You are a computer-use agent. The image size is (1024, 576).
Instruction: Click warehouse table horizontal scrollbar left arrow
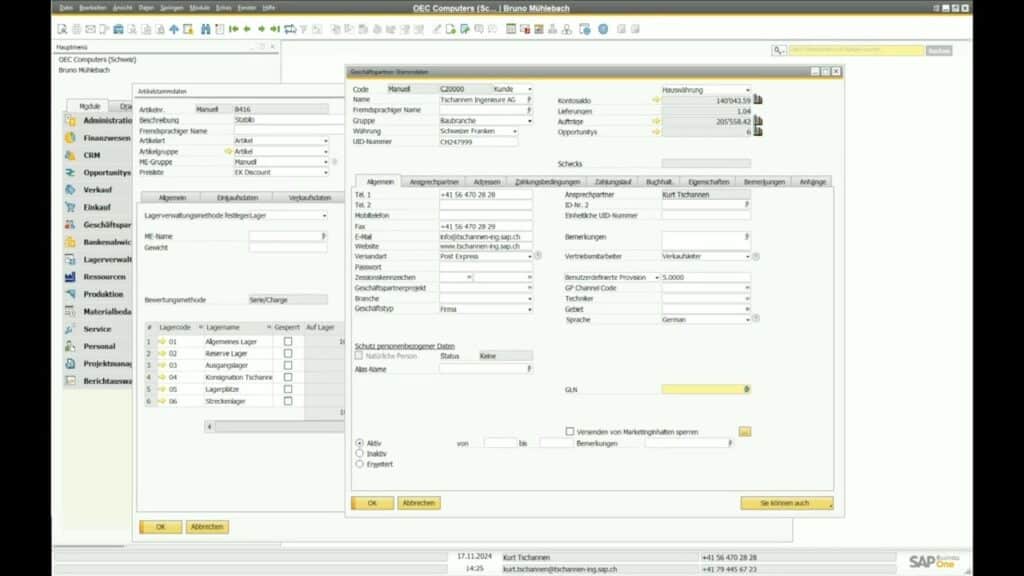click(x=210, y=427)
